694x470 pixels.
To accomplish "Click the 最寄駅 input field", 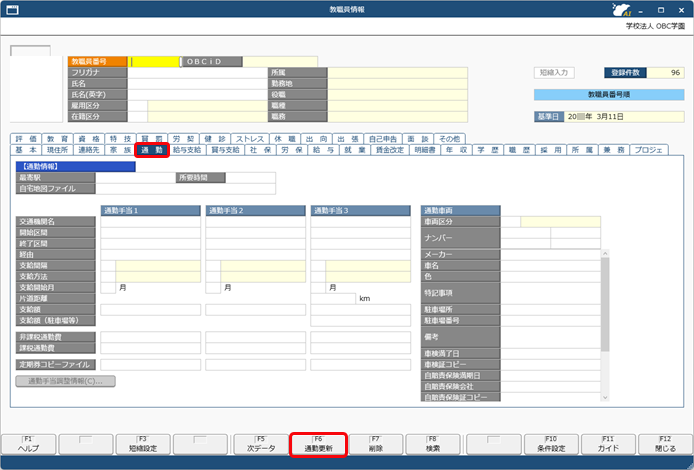I will tap(135, 177).
